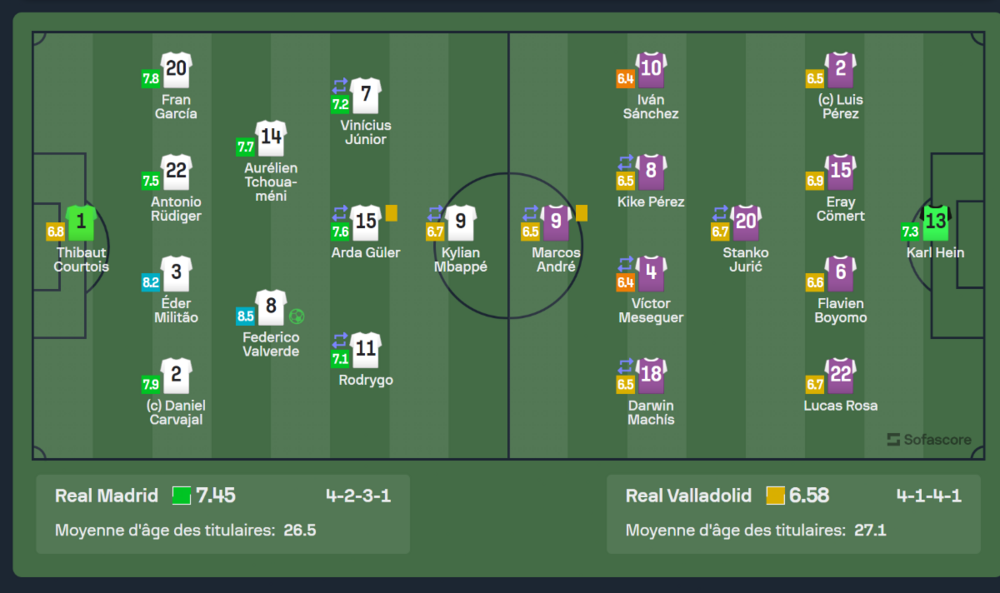Click Fran García's 7.8 rating badge

click(x=151, y=78)
